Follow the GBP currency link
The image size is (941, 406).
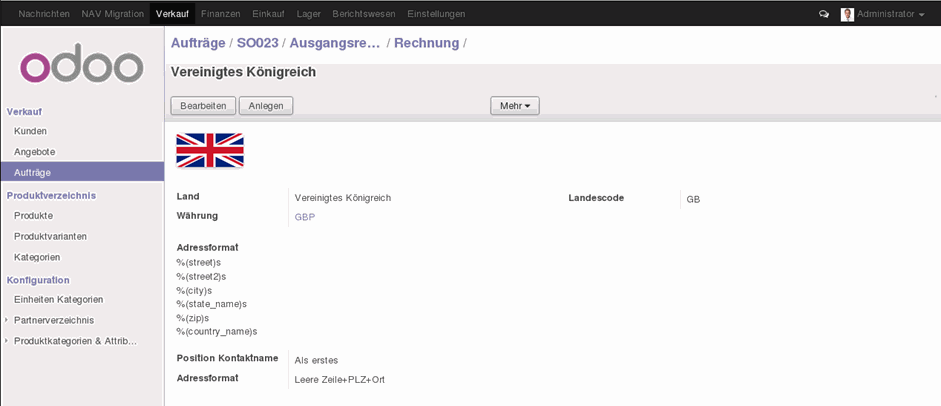(x=304, y=216)
